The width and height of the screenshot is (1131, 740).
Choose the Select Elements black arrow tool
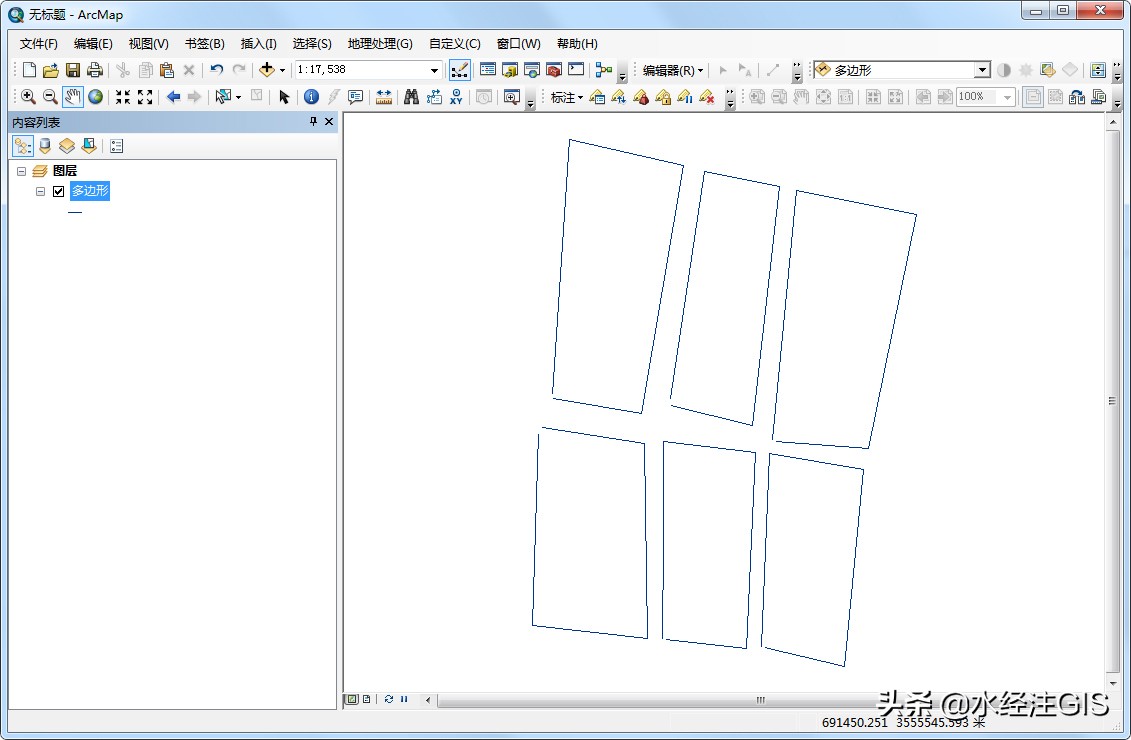[x=284, y=97]
